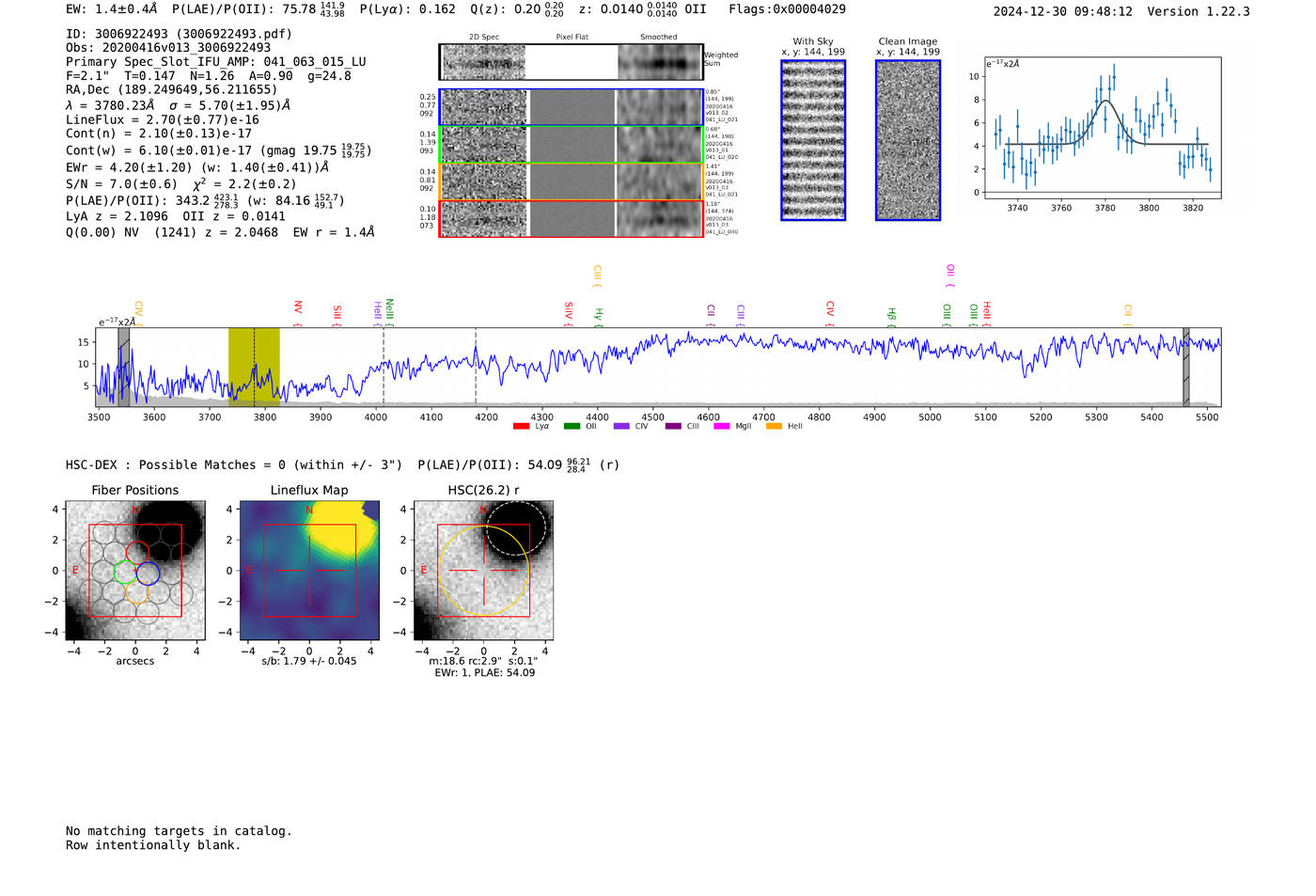Image resolution: width=1316 pixels, height=896 pixels.
Task: Click Primary Spec_Slot_IFU_AMP: 041_063_015_LU line
Action: 216,62
